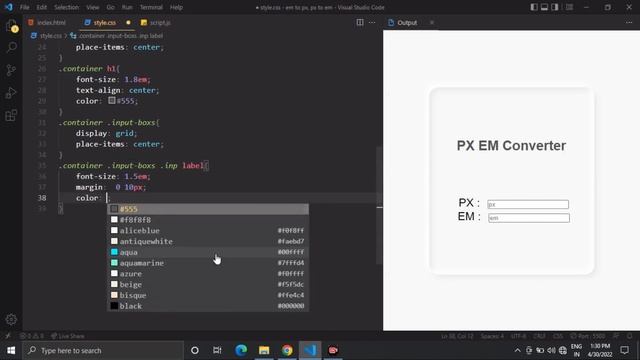This screenshot has width=640, height=360.
Task: Open the View menu
Action: 93,7
